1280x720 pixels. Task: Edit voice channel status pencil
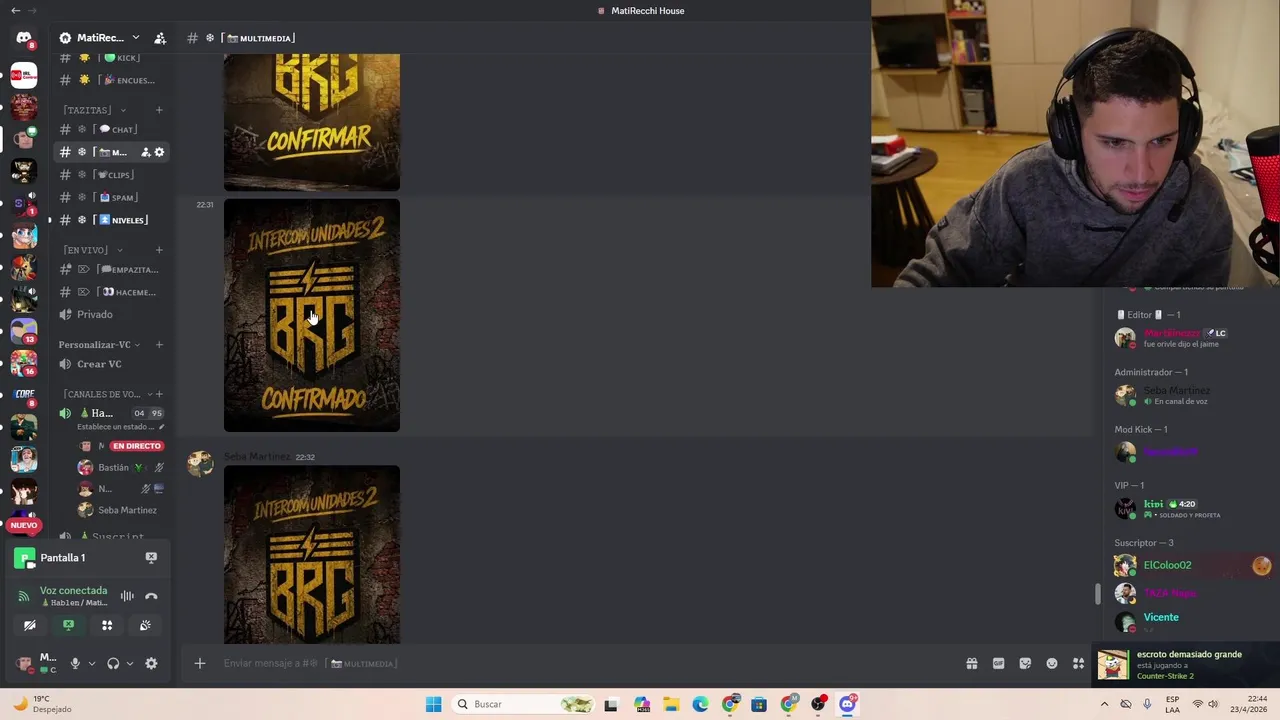point(161,427)
